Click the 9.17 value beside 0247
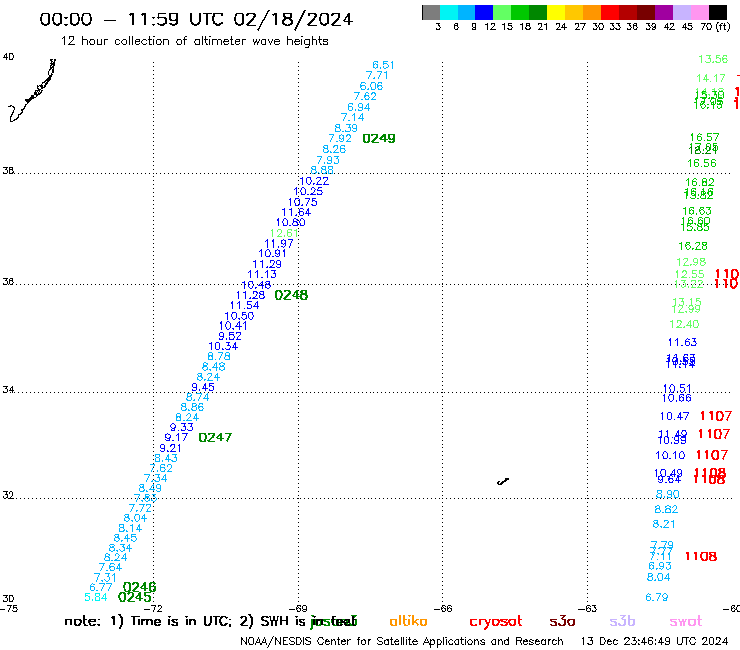740x650 pixels. point(177,438)
